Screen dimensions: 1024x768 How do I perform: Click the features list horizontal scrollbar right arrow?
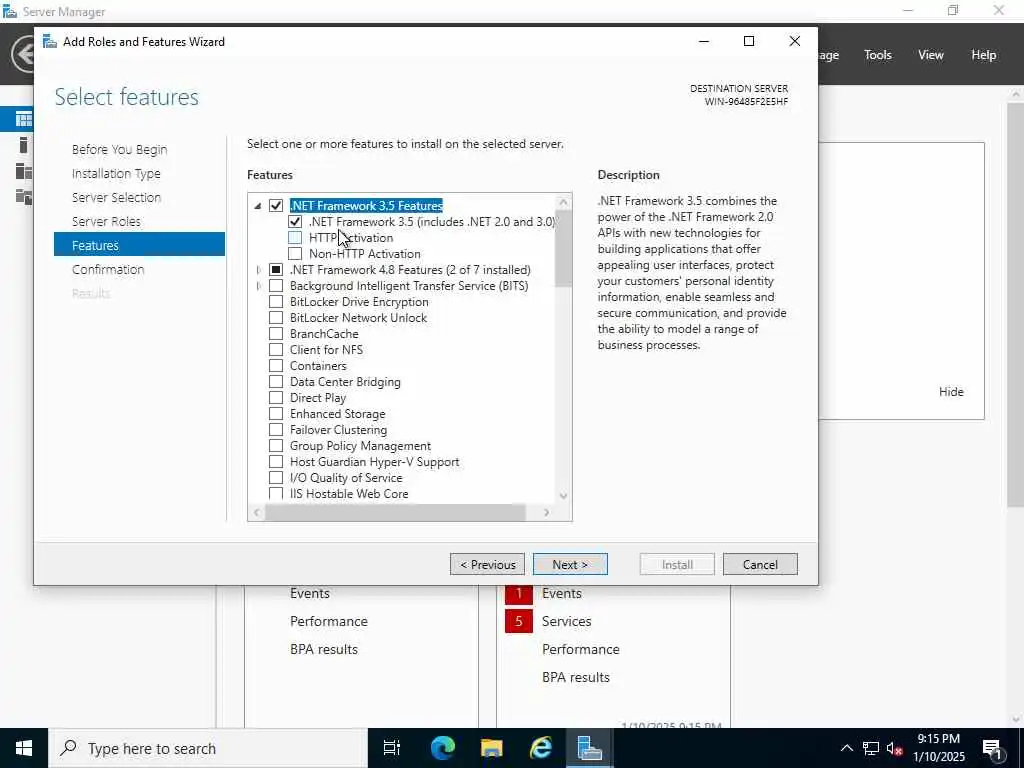[x=547, y=513]
